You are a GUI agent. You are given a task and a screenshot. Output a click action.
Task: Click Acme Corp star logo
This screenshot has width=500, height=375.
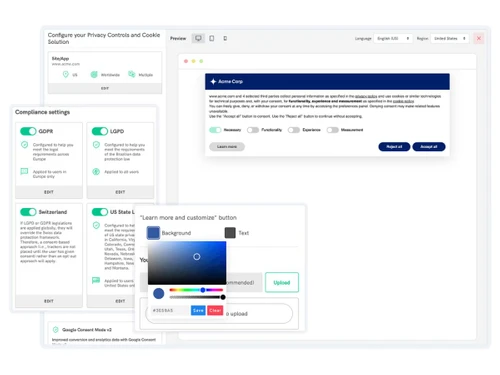pyautogui.click(x=213, y=81)
